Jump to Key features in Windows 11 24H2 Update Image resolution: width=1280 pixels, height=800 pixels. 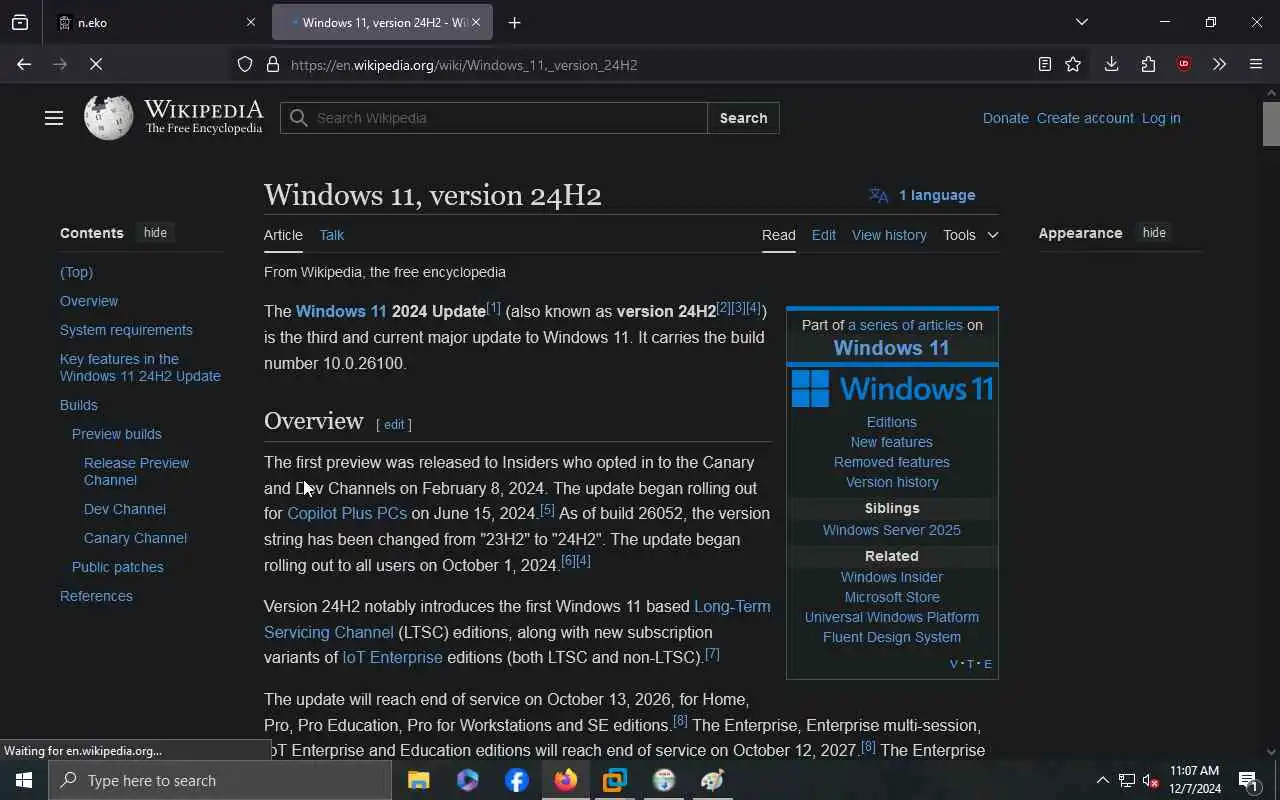tap(140, 368)
